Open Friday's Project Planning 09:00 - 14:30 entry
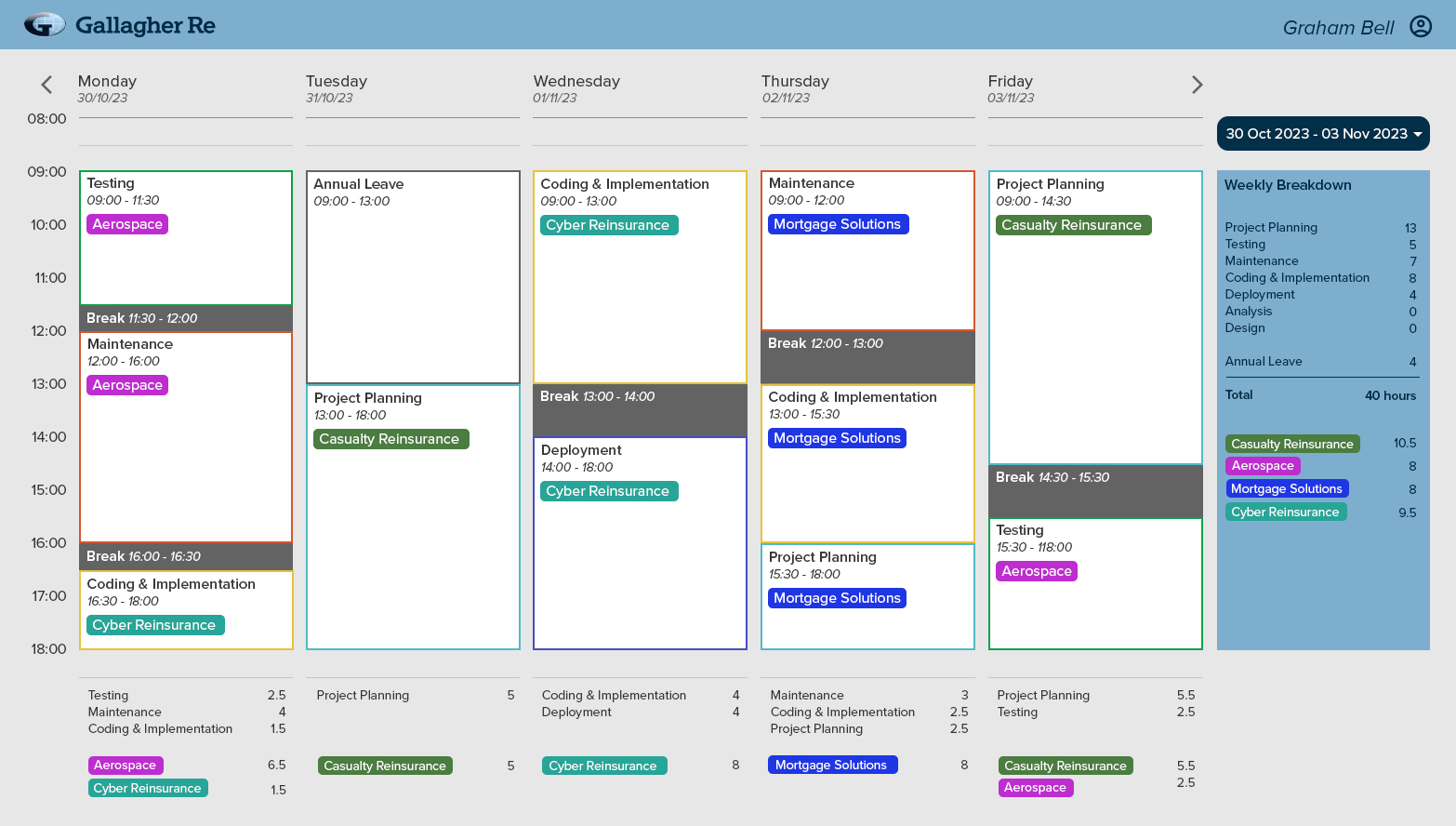Screen dimensions: 1456x826 point(1095,335)
